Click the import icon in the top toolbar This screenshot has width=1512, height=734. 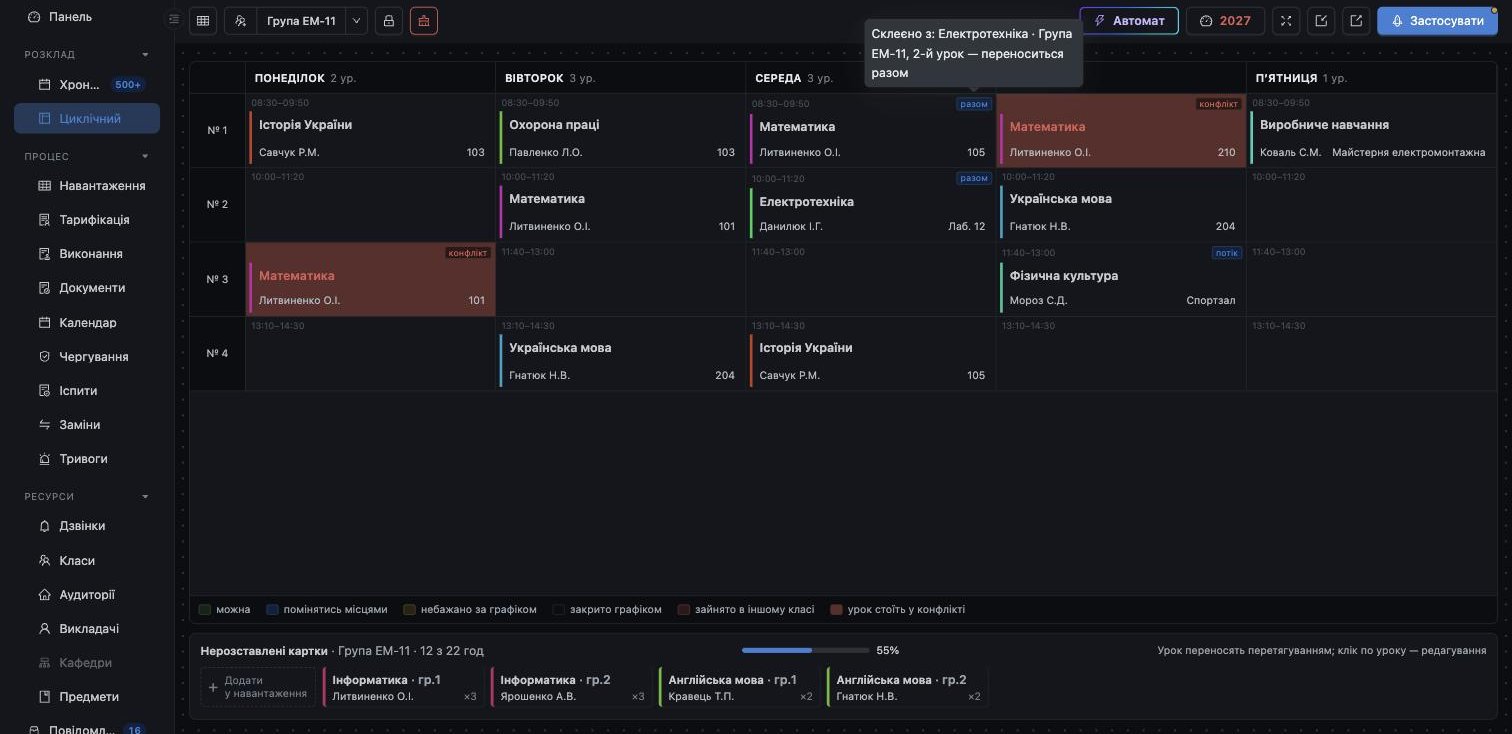click(1321, 21)
